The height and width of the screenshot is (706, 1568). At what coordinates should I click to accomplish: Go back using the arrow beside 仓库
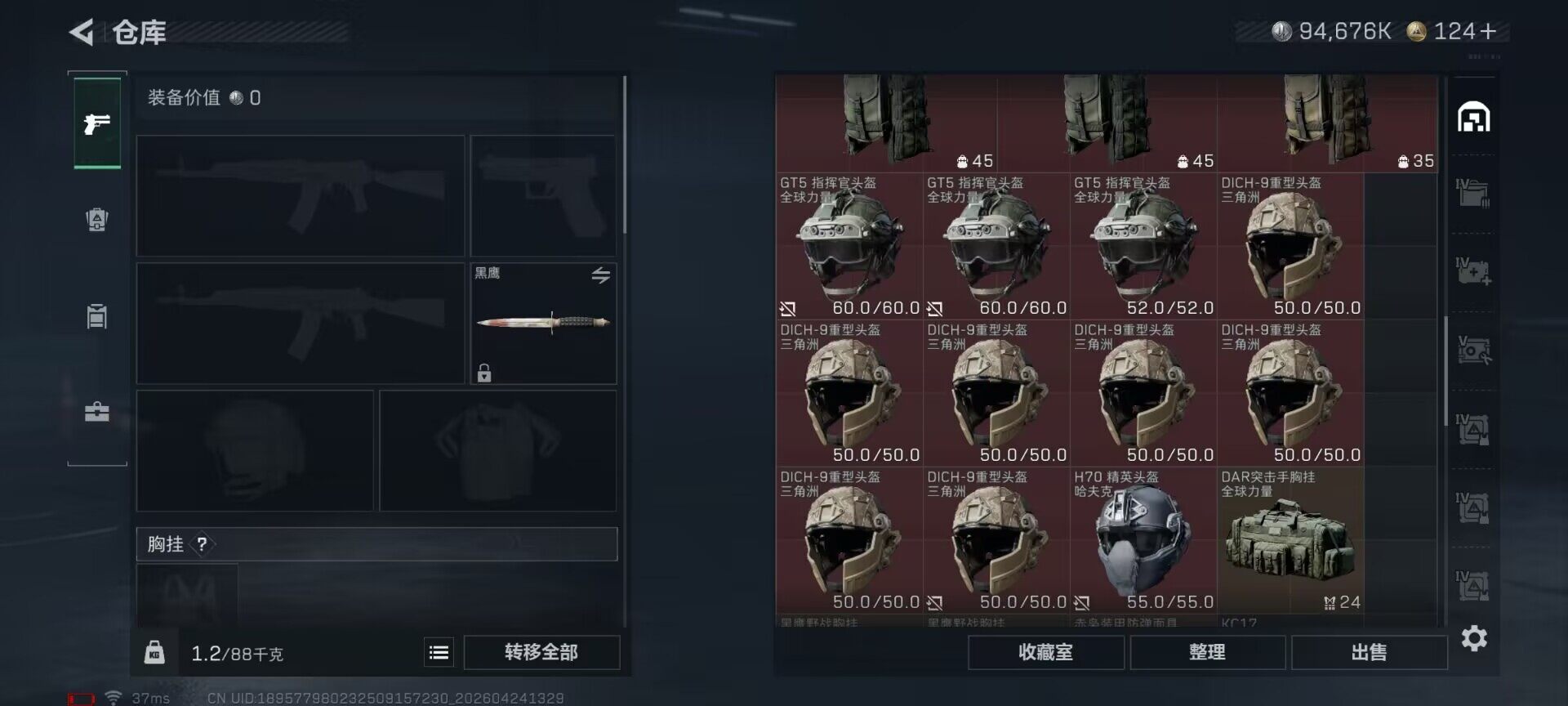(81, 32)
